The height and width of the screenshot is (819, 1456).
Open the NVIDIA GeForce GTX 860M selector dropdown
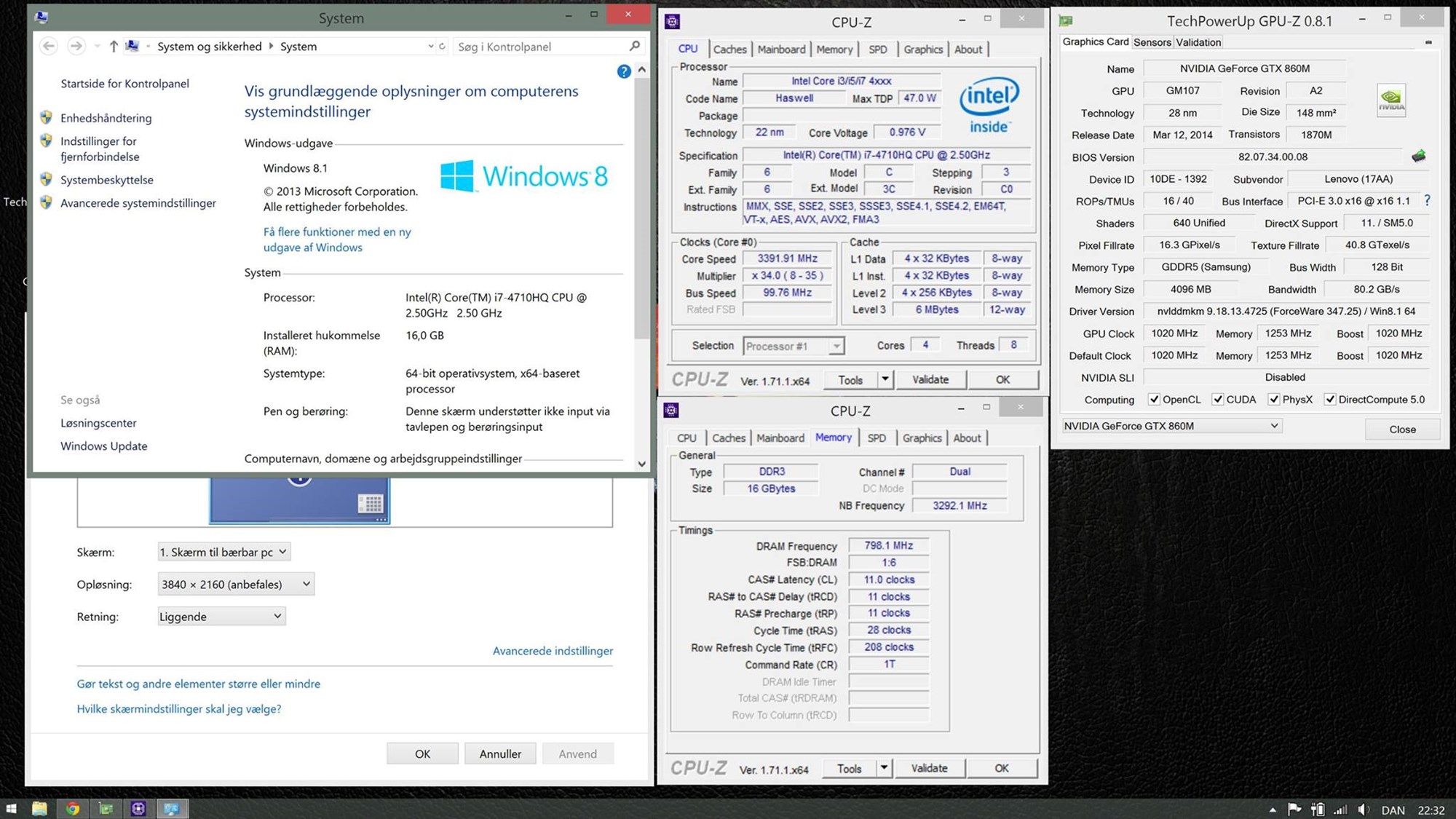(x=1171, y=426)
